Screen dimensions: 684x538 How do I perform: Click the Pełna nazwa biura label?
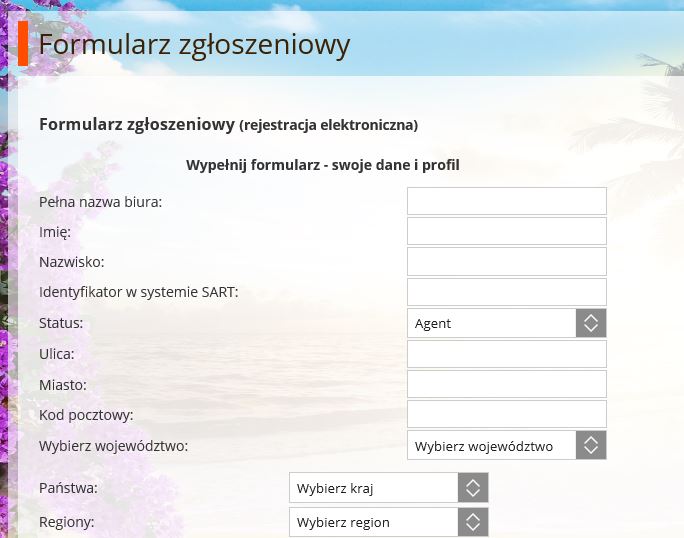coord(100,202)
